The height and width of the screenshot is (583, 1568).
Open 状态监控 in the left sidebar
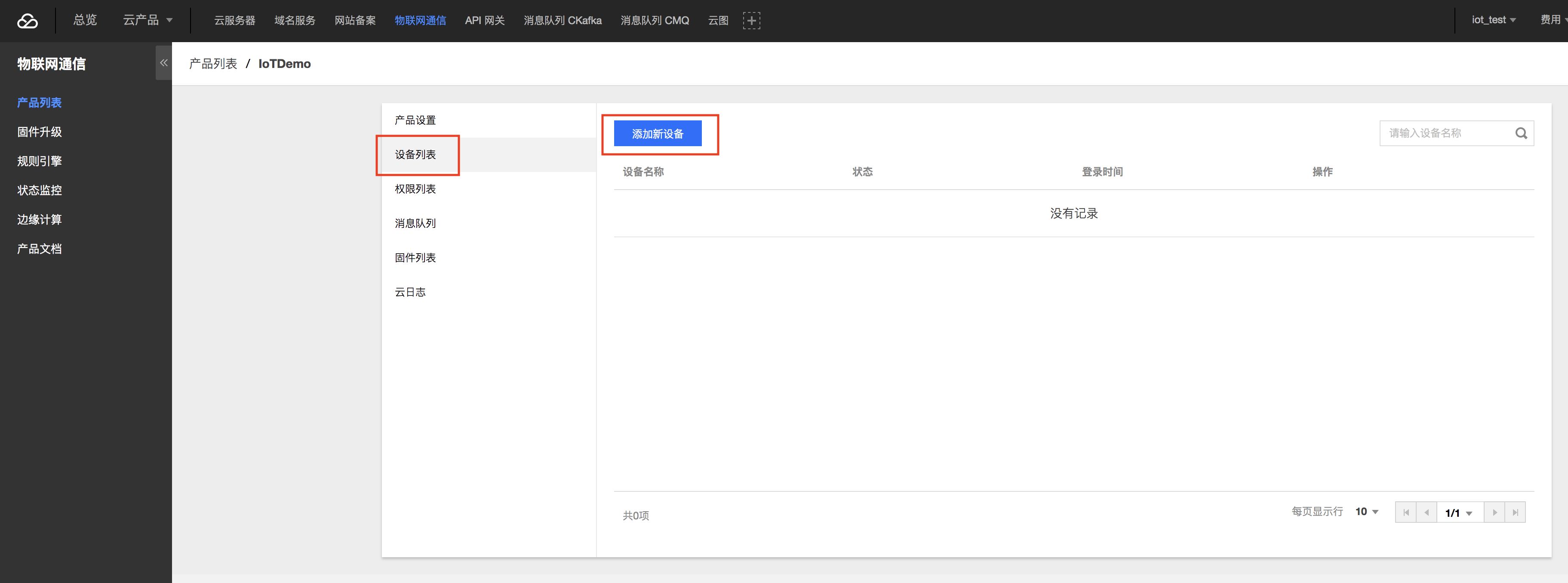click(40, 190)
